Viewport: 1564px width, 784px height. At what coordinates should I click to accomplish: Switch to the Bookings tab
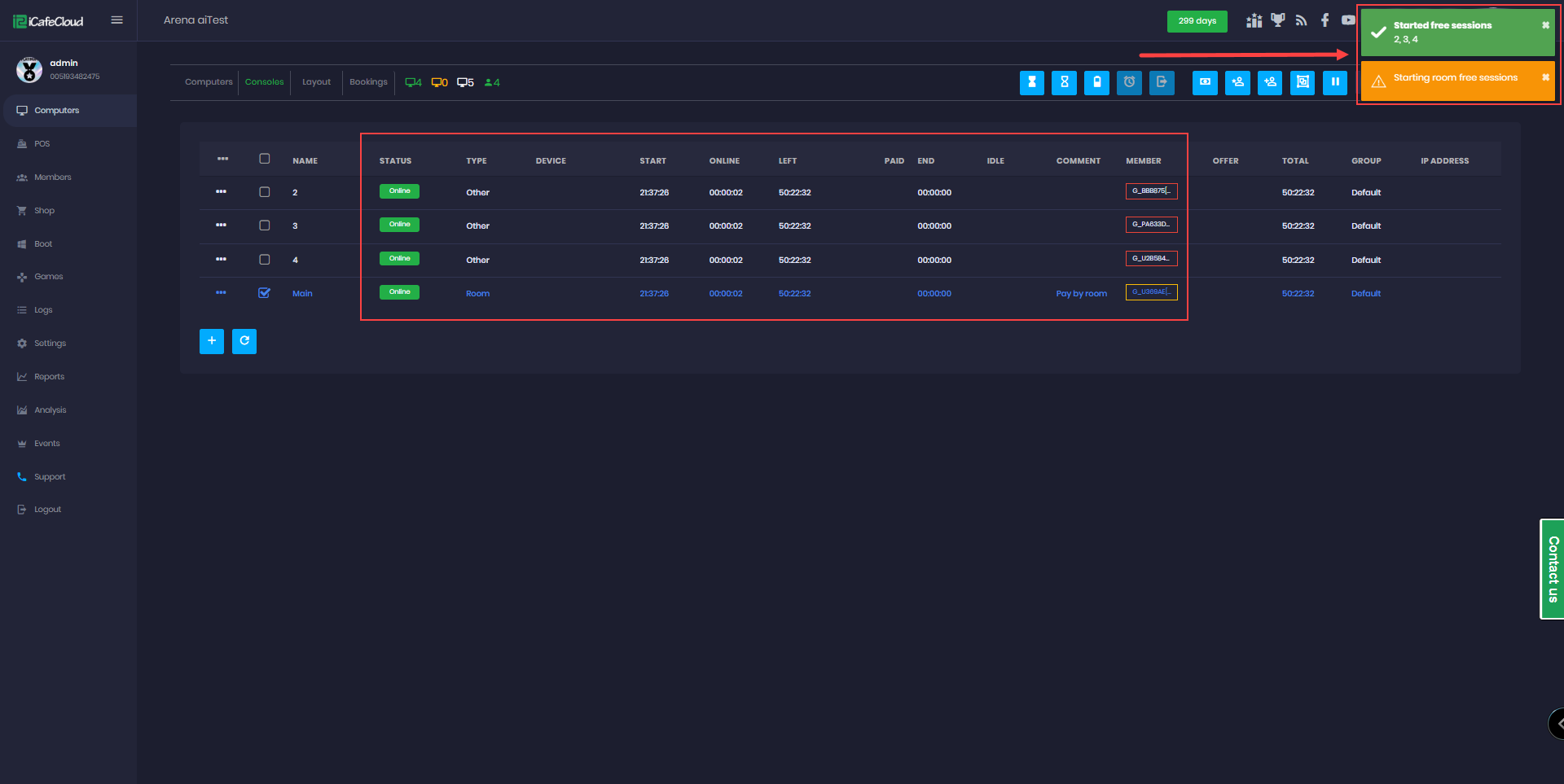(368, 82)
